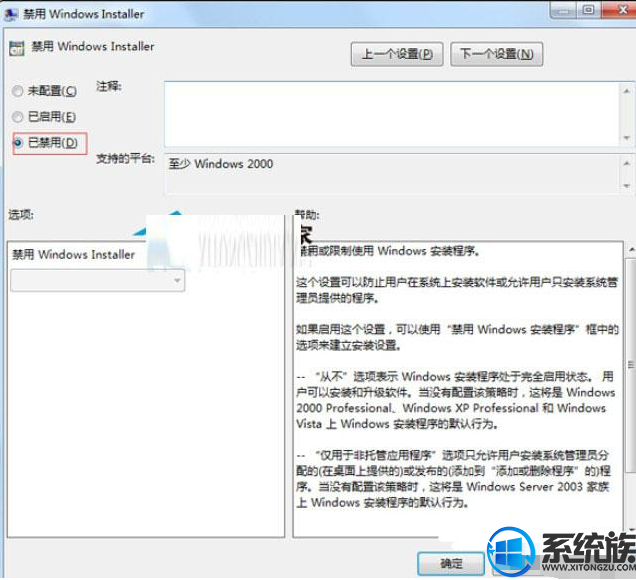Select the 已禁用(D) radio button
636x580 pixels.
click(17, 143)
